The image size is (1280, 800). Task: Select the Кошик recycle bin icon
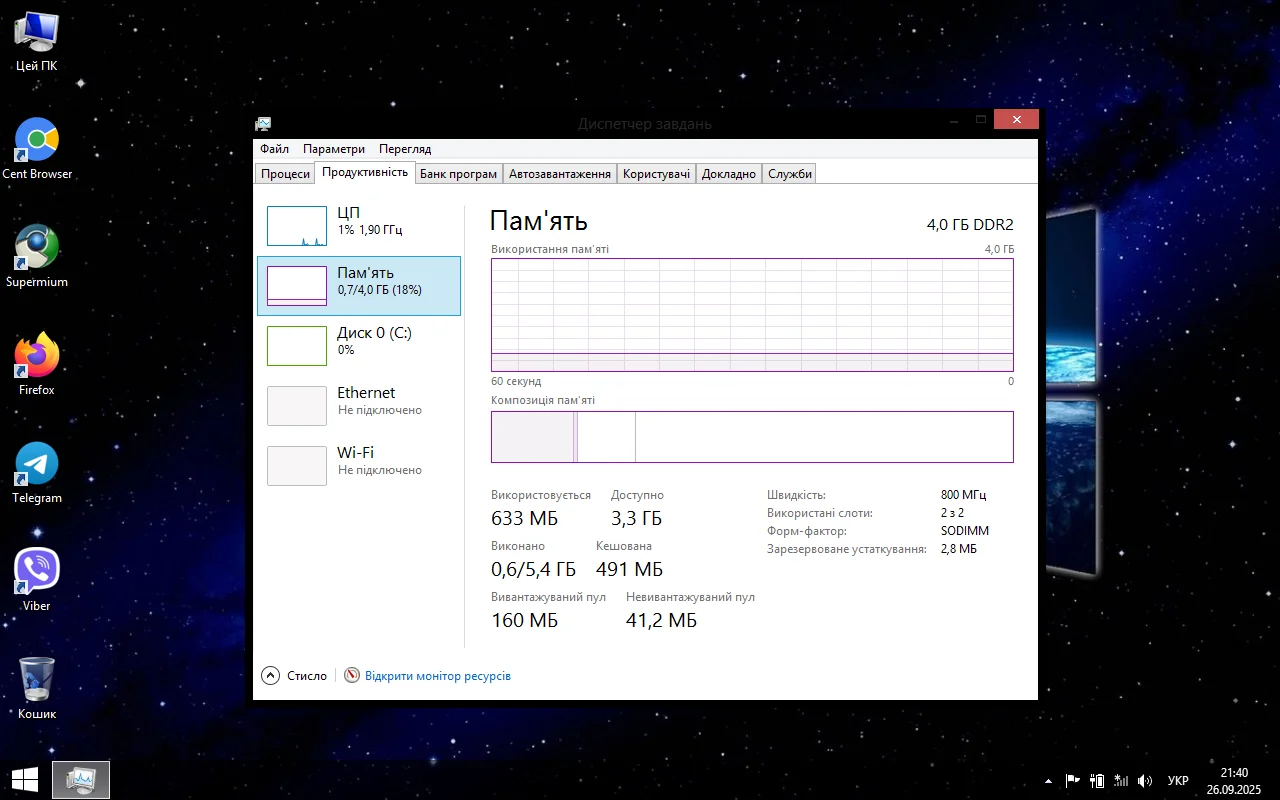[37, 681]
